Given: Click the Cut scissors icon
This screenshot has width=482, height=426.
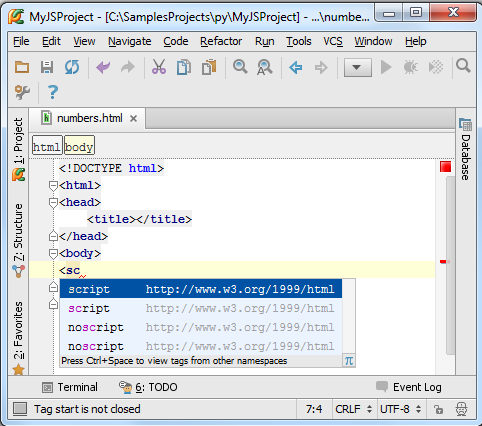Looking at the screenshot, I should pyautogui.click(x=159, y=67).
